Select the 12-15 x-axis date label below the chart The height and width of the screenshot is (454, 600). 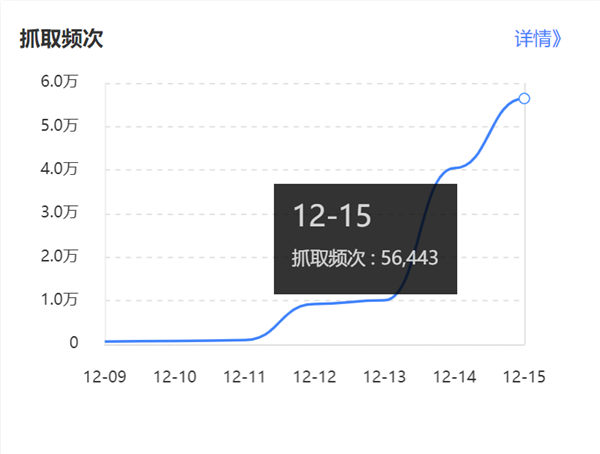[525, 377]
